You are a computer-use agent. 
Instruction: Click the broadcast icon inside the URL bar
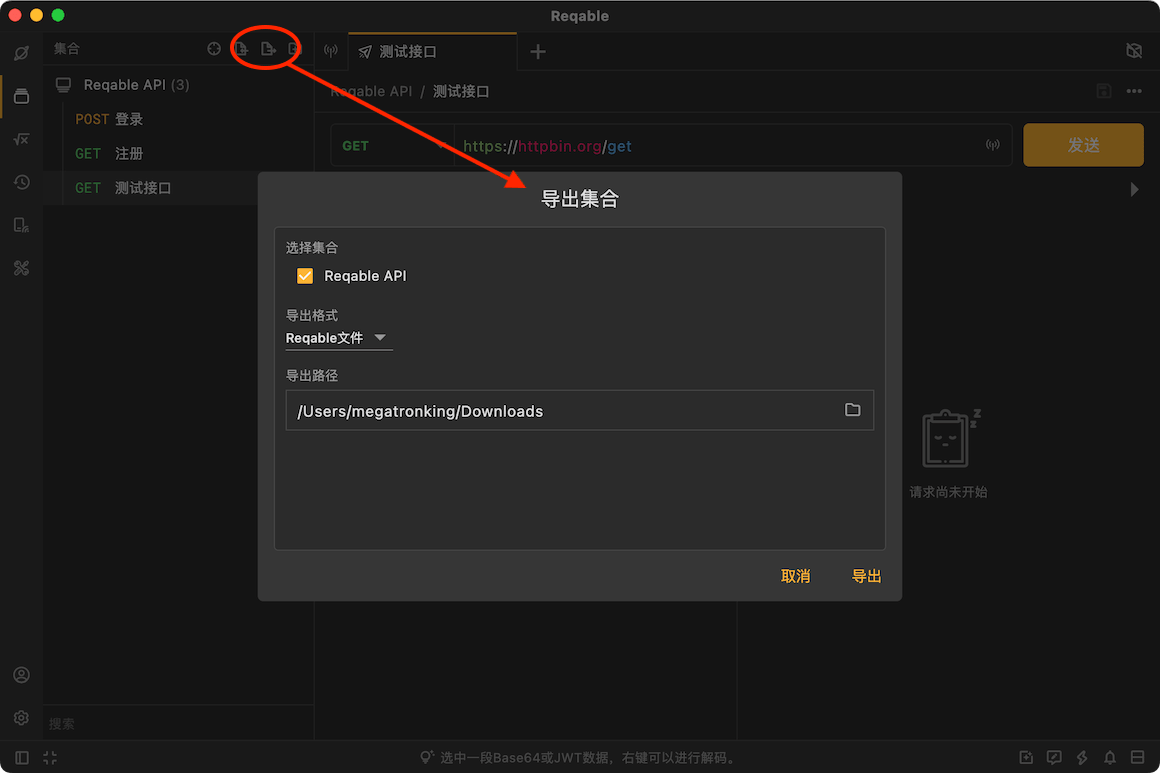tap(993, 145)
